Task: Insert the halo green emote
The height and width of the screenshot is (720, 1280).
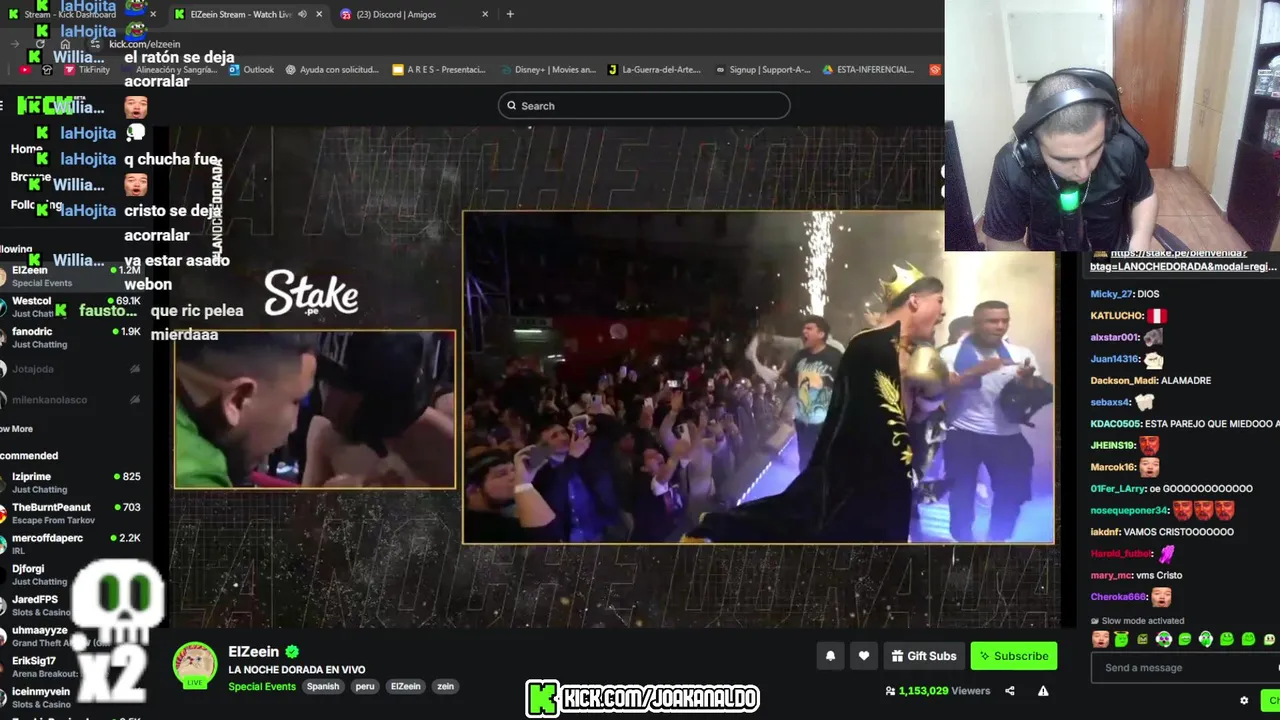Action: 1121,639
